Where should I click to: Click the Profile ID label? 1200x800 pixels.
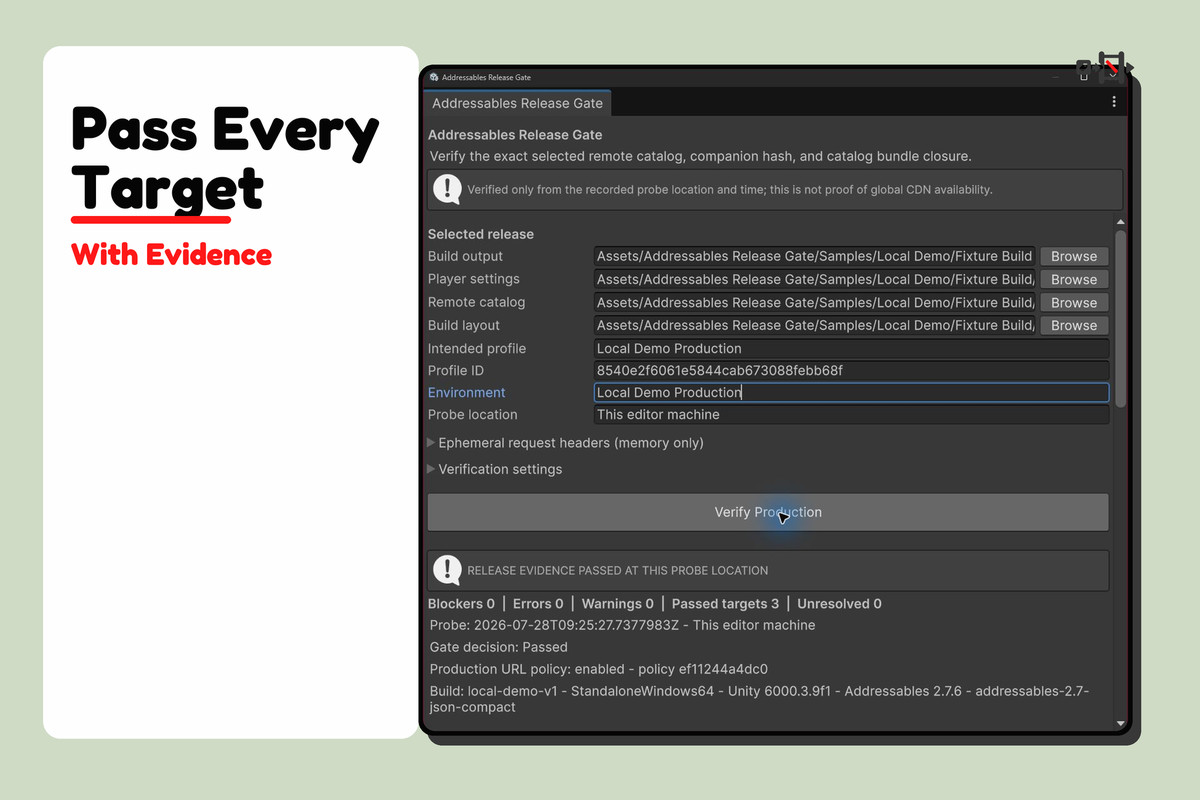click(x=455, y=370)
